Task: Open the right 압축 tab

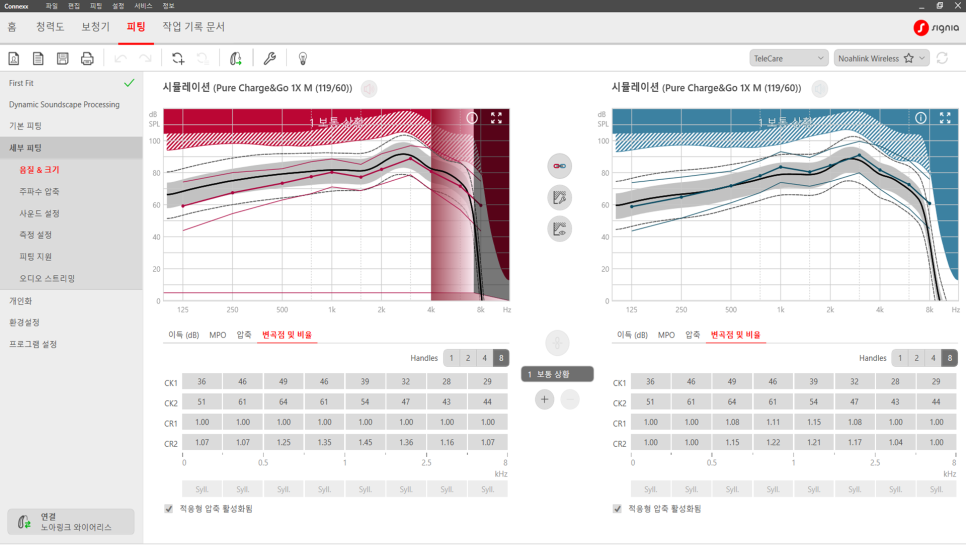Action: (692, 335)
